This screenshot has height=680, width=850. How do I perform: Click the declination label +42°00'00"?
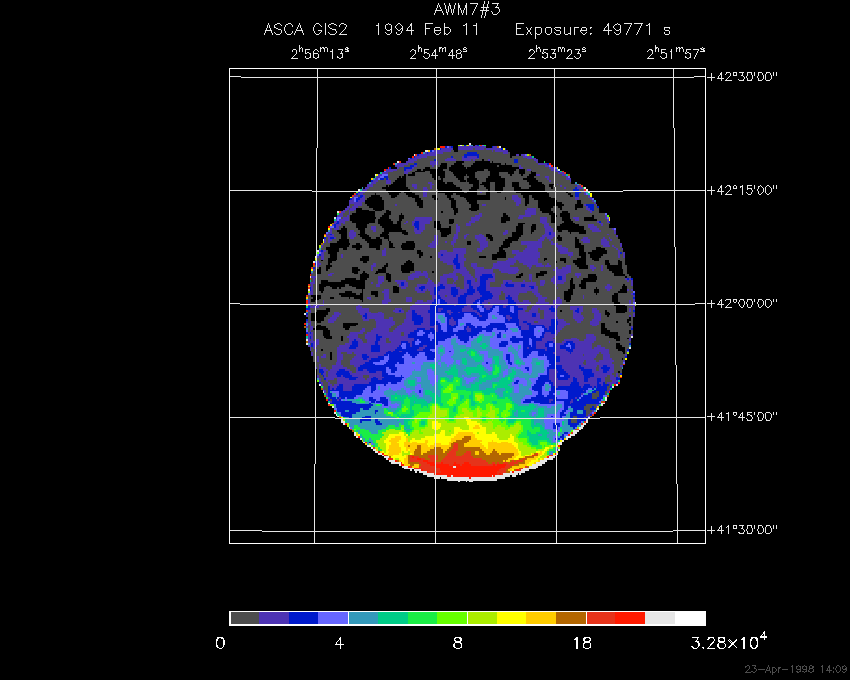point(743,303)
